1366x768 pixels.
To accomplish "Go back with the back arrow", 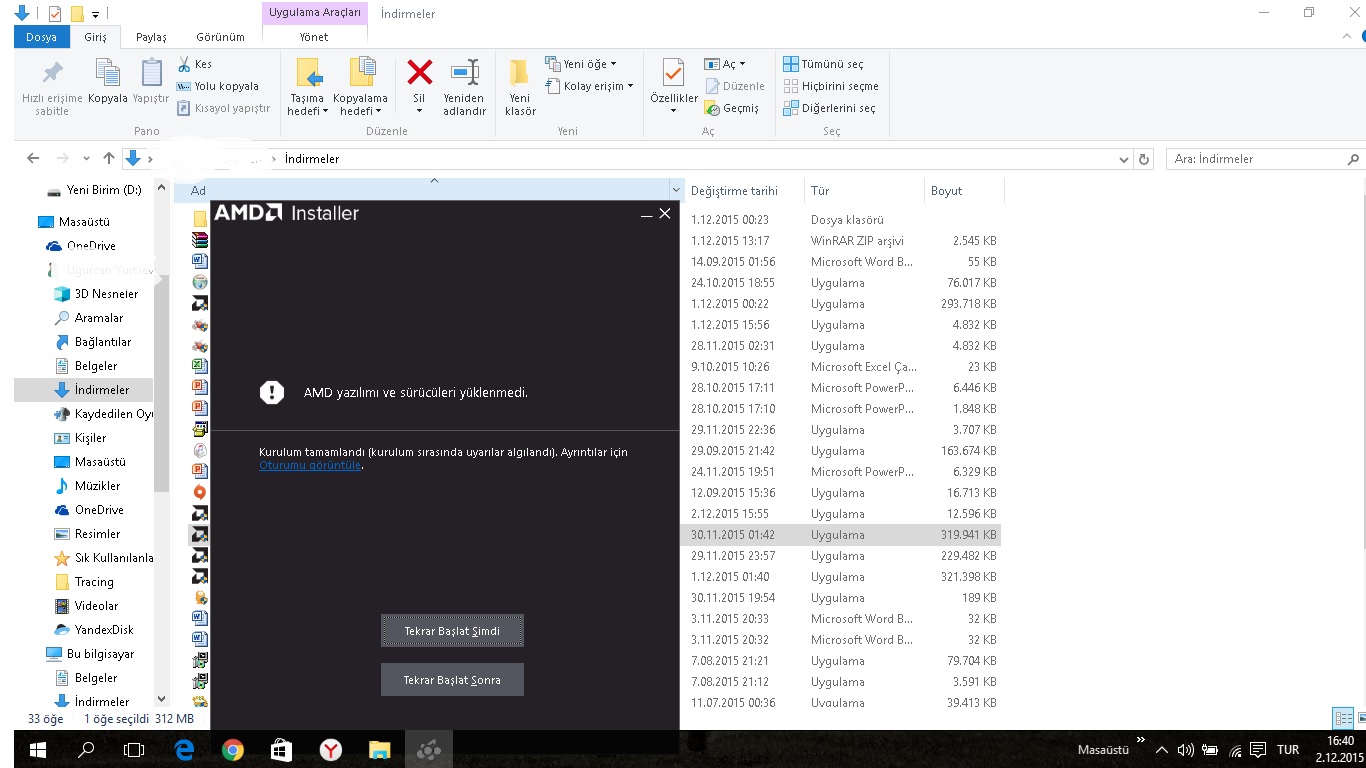I will click(x=33, y=158).
